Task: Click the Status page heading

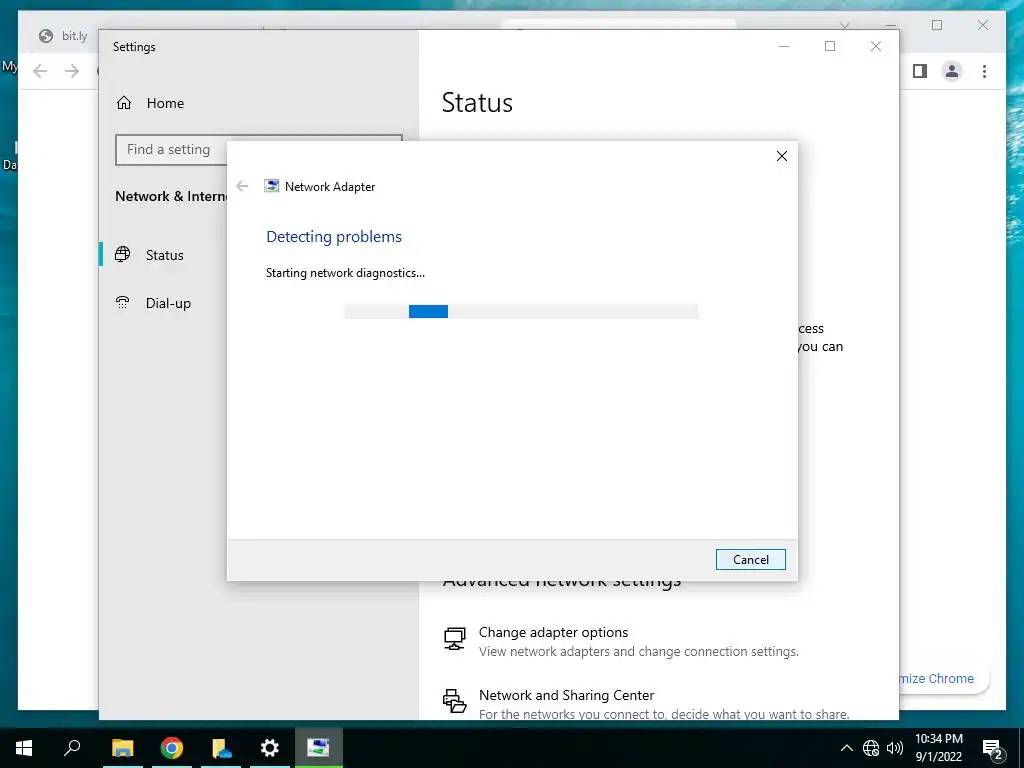Action: click(x=477, y=103)
